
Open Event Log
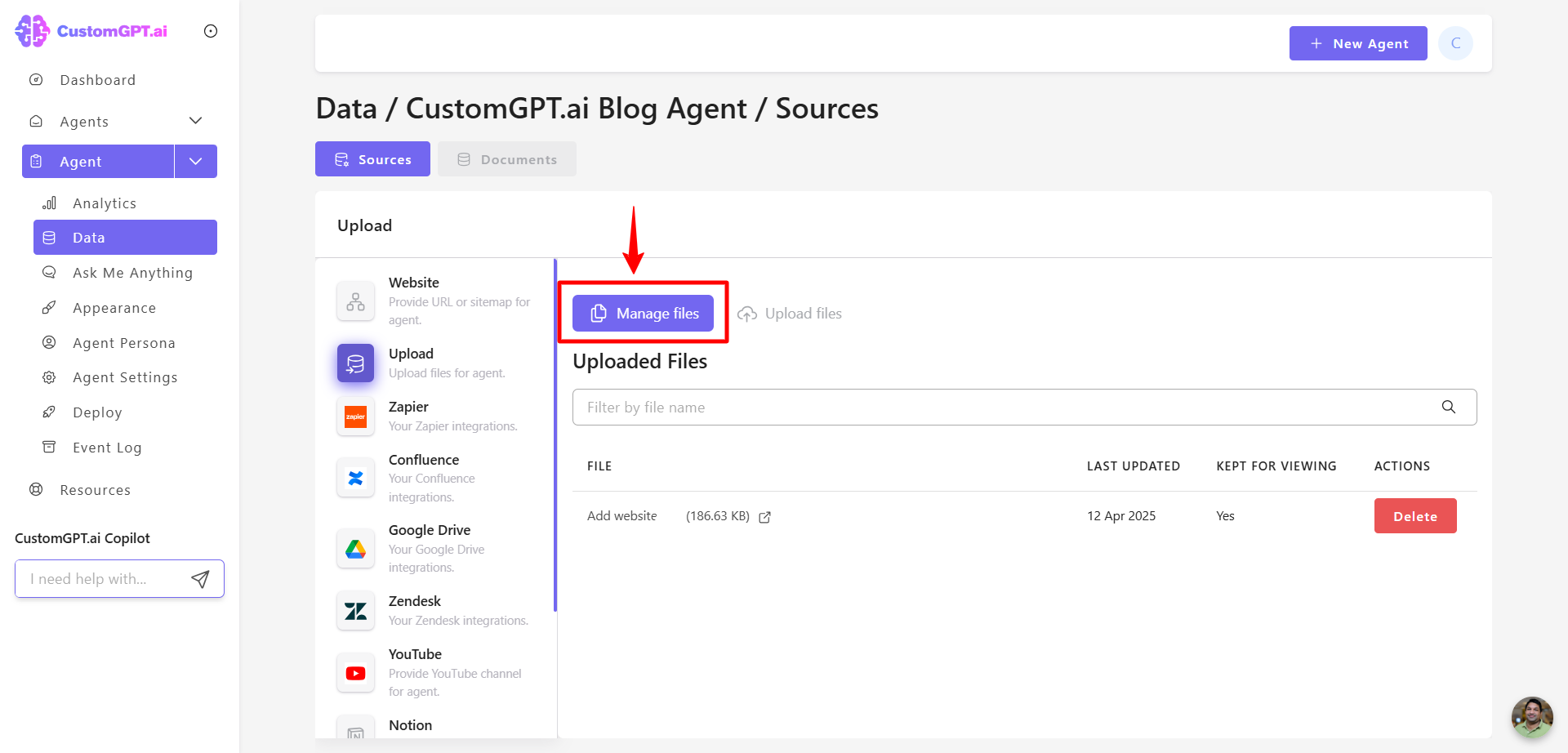[107, 448]
